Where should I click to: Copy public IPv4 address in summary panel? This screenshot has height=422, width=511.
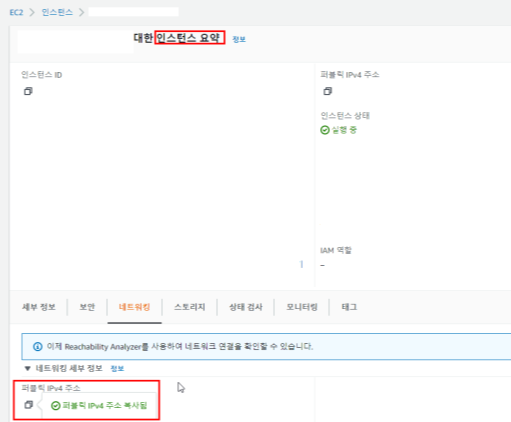[x=328, y=91]
